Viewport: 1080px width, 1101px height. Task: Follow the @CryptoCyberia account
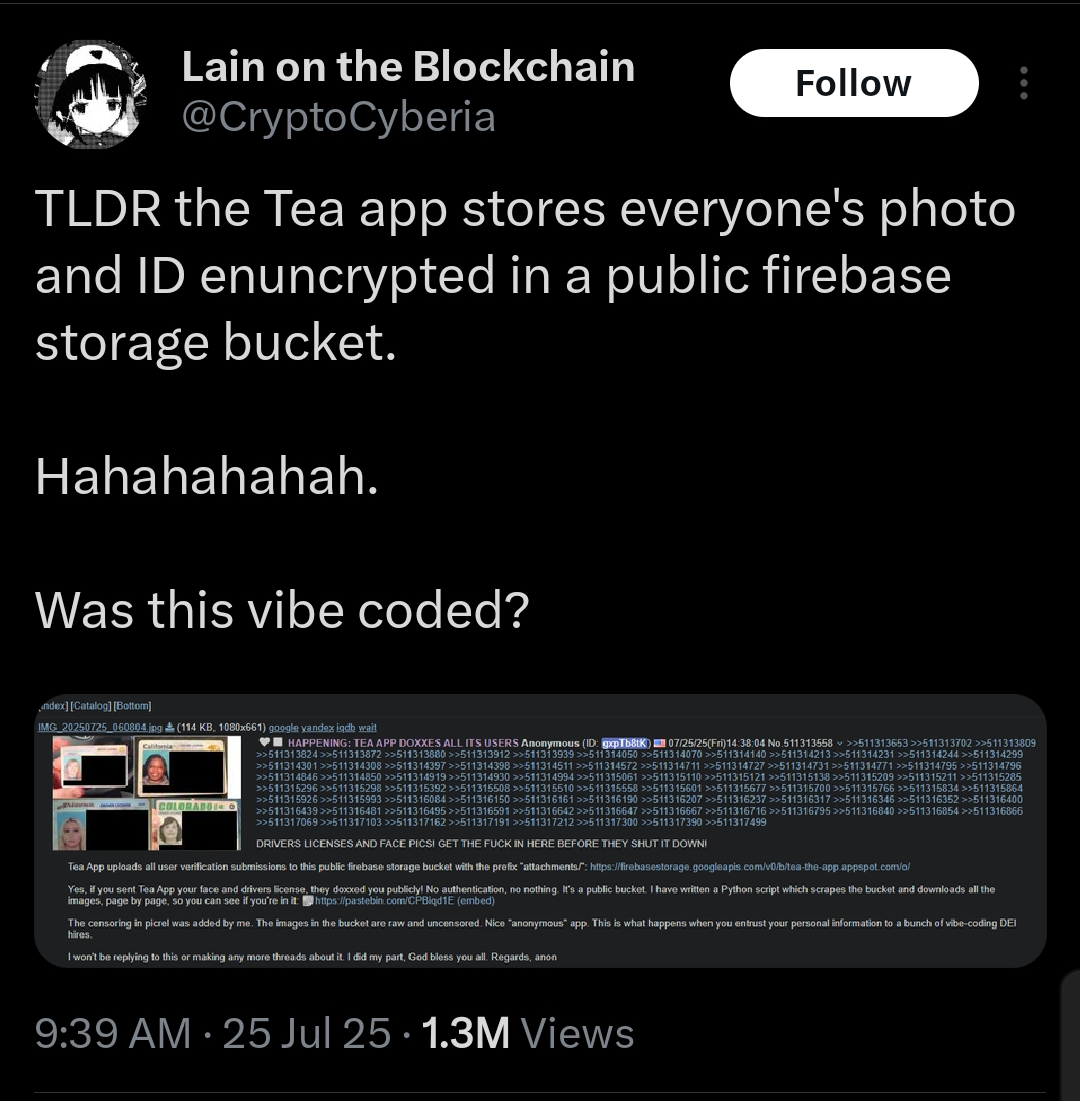click(x=853, y=83)
